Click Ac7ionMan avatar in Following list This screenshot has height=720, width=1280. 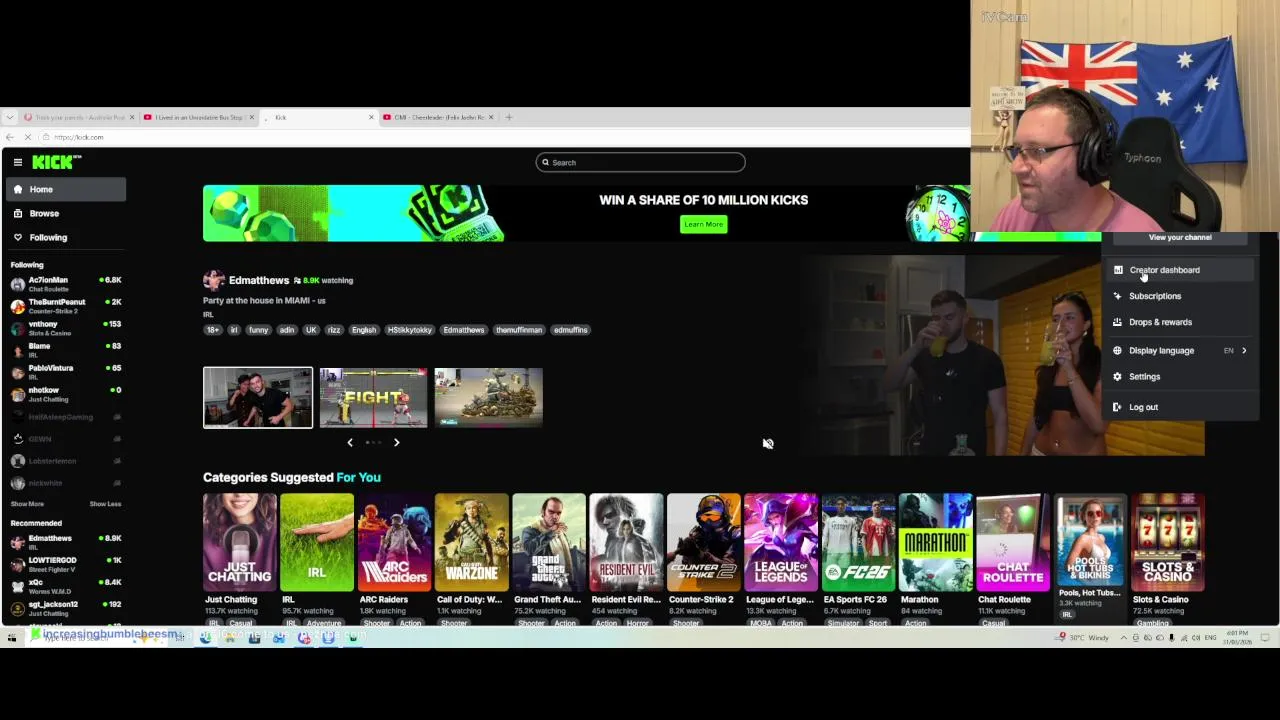click(x=17, y=284)
